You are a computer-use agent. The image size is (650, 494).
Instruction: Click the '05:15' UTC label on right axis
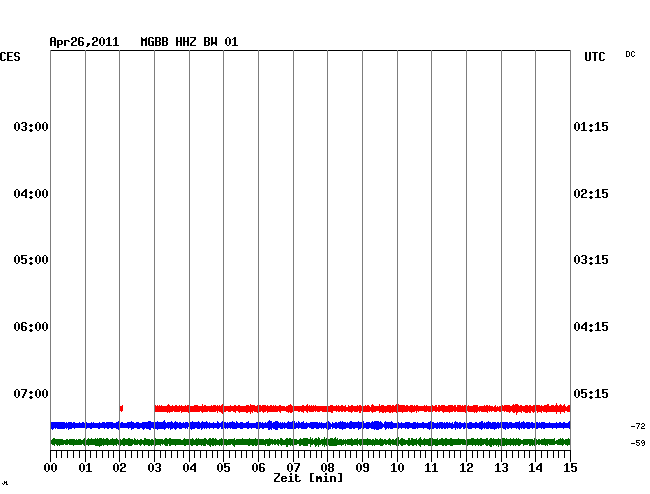[x=591, y=393]
